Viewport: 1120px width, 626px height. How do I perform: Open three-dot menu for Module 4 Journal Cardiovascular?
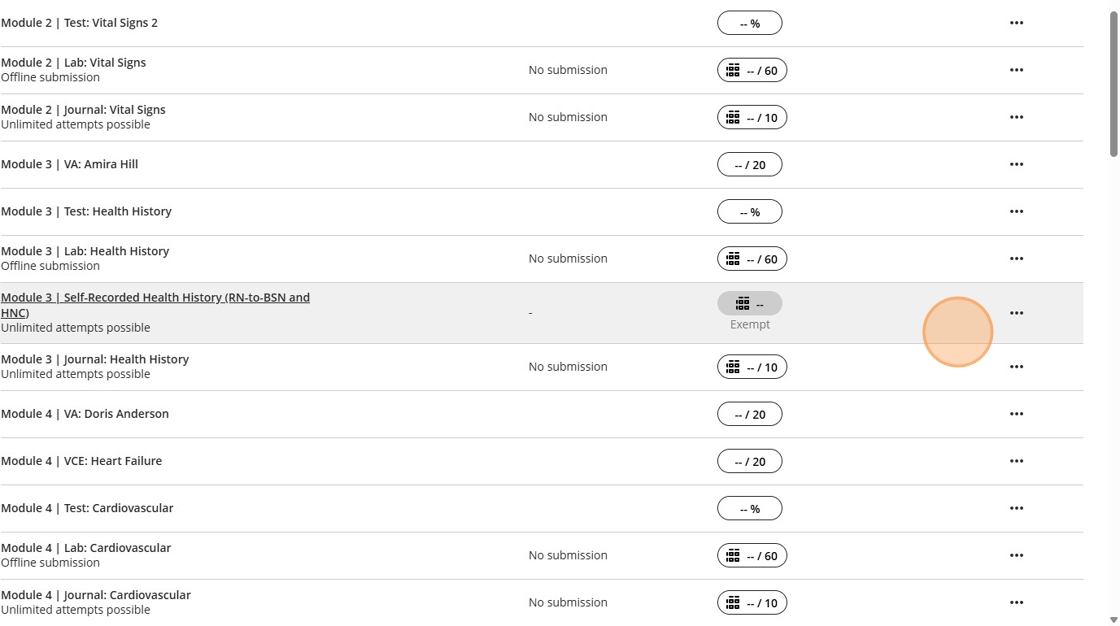pyautogui.click(x=1016, y=603)
